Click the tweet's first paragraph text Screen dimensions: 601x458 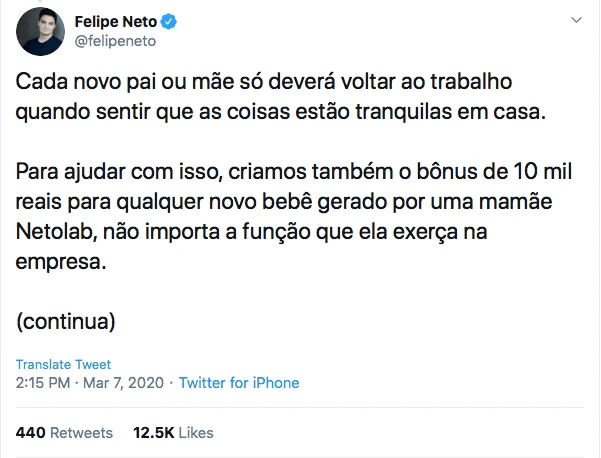(x=282, y=95)
